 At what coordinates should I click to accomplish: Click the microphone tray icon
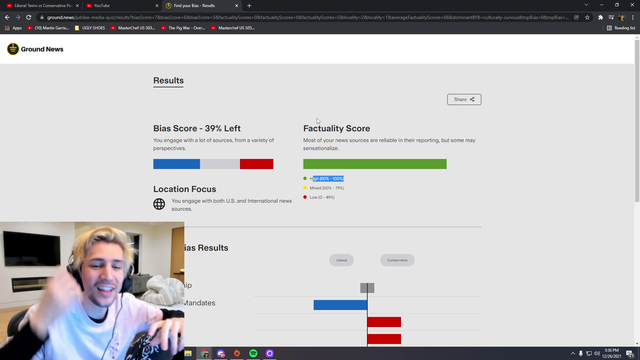581,353
